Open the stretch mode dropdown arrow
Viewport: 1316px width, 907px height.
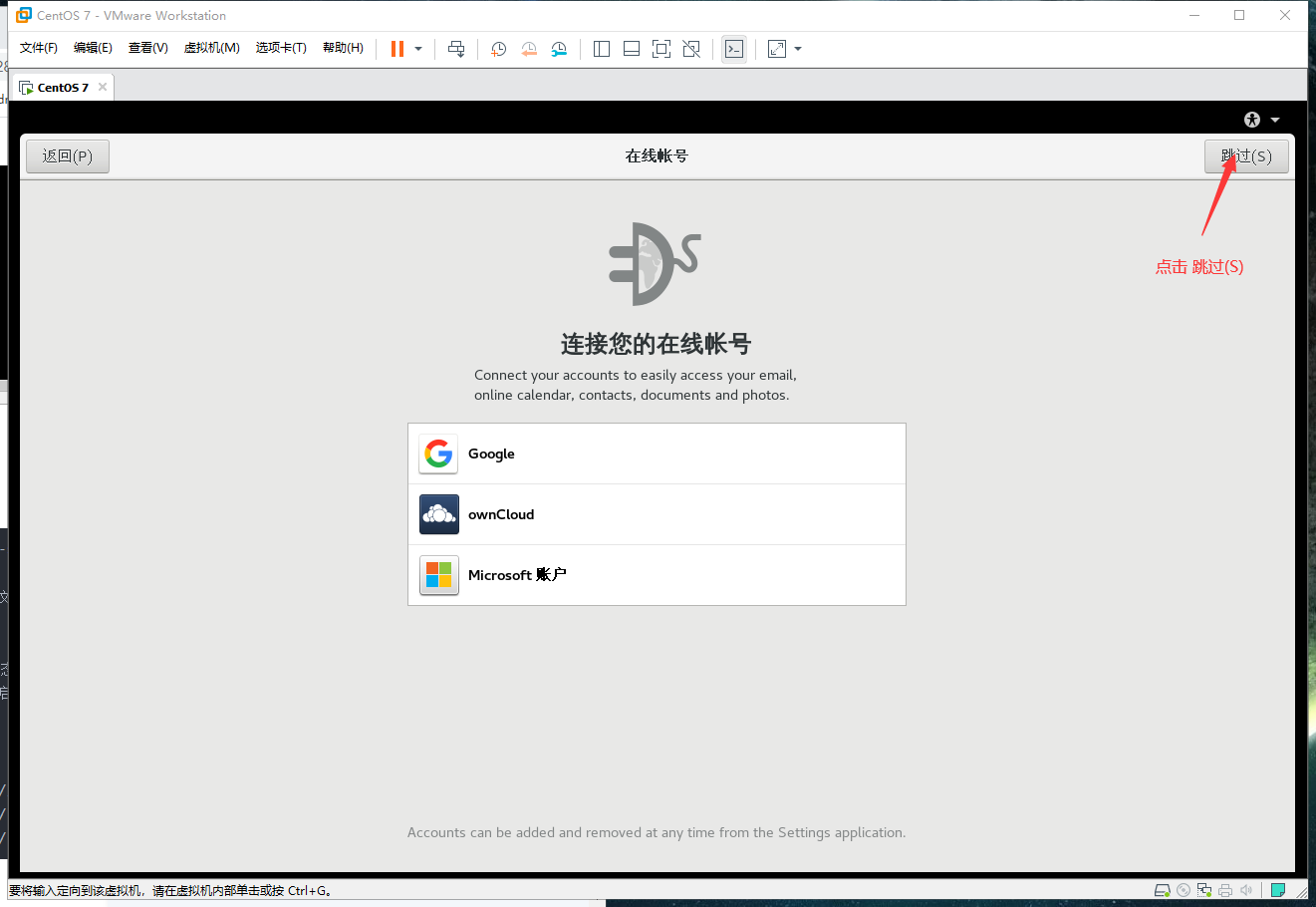pos(797,48)
